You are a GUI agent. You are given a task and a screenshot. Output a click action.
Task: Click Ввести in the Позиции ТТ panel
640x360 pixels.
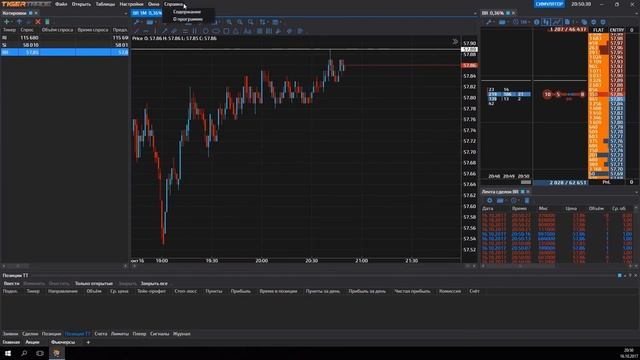[11, 283]
